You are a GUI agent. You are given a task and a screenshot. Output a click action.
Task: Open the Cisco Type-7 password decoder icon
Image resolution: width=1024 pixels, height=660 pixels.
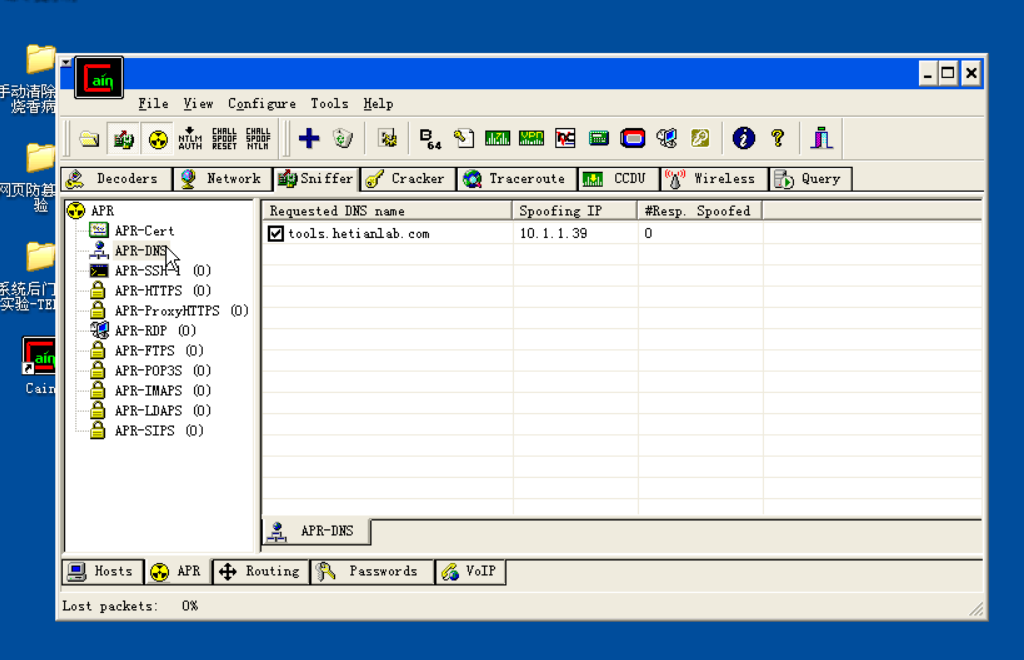(497, 138)
